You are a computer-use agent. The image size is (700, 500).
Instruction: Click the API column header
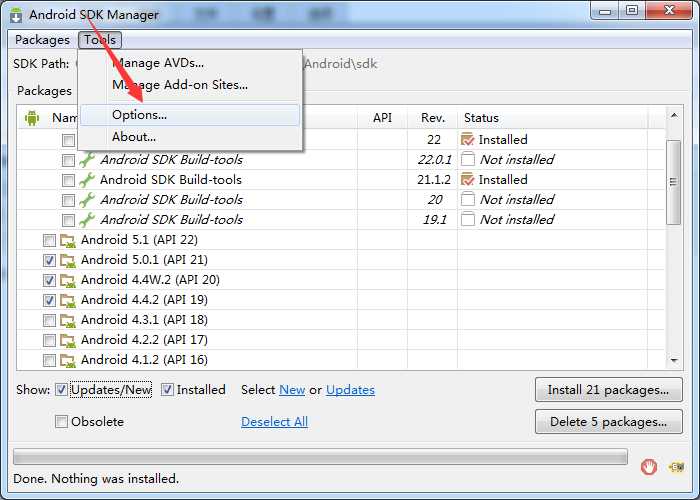click(x=382, y=118)
